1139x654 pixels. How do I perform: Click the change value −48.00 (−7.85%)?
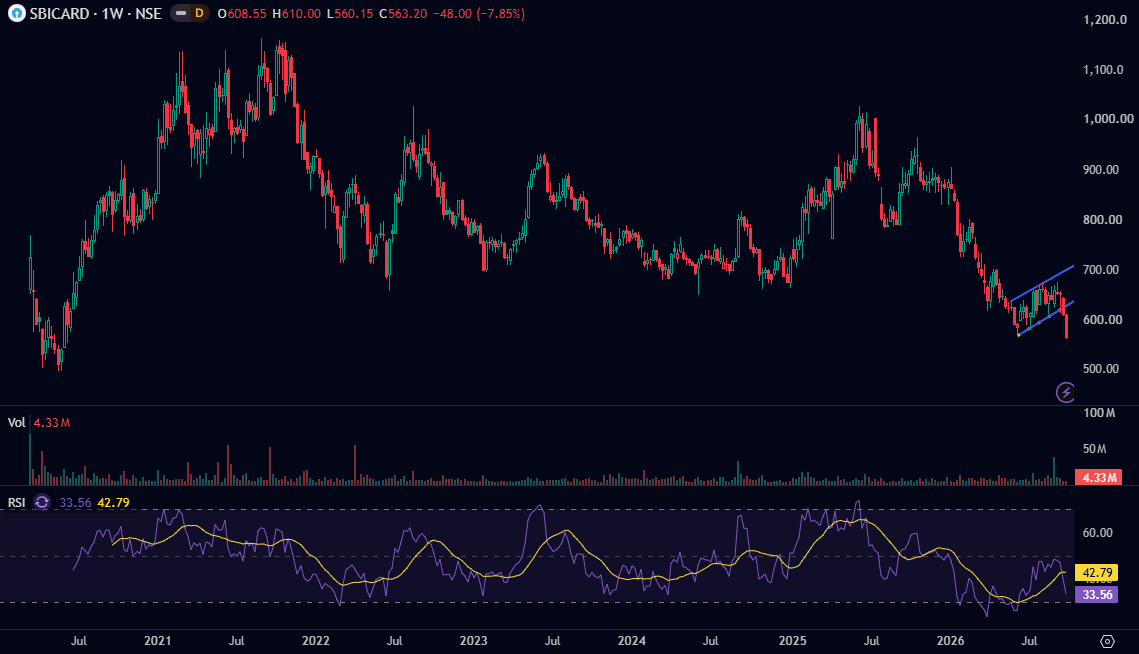tap(479, 14)
